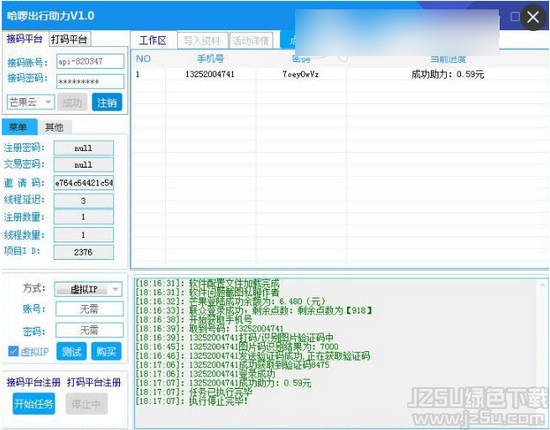Click the 注册数量 field
The width and height of the screenshot is (550, 430).
83,217
